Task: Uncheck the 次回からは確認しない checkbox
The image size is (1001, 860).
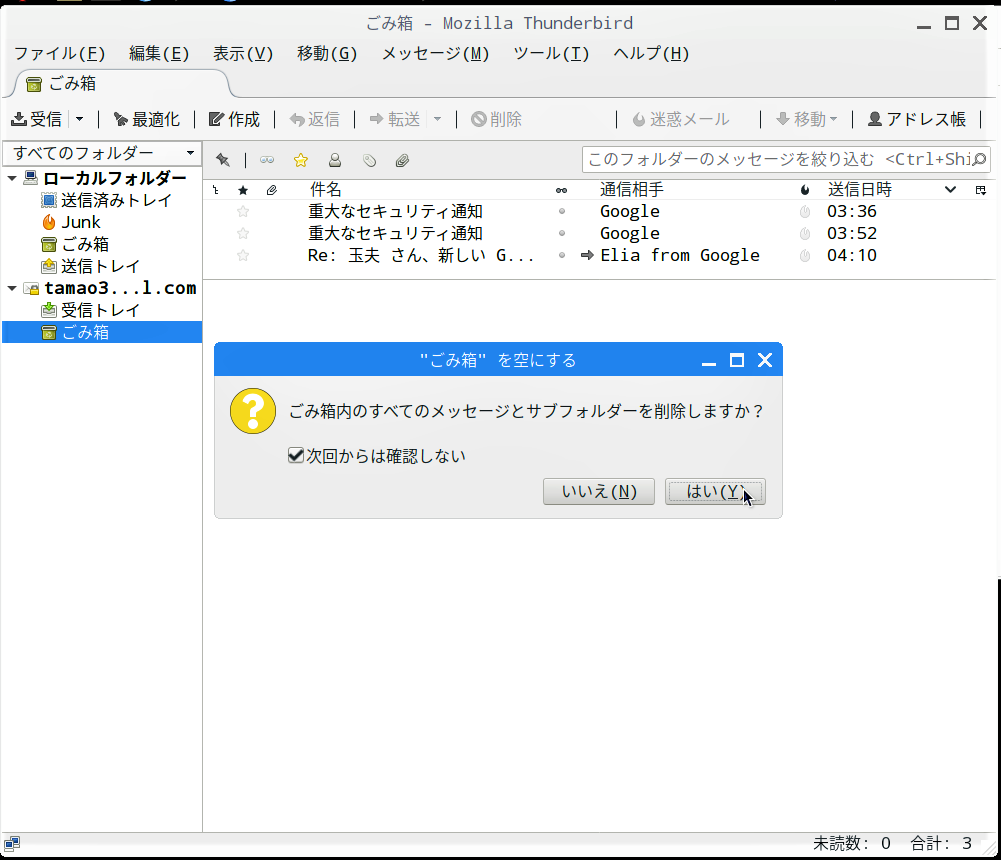Action: pyautogui.click(x=295, y=456)
